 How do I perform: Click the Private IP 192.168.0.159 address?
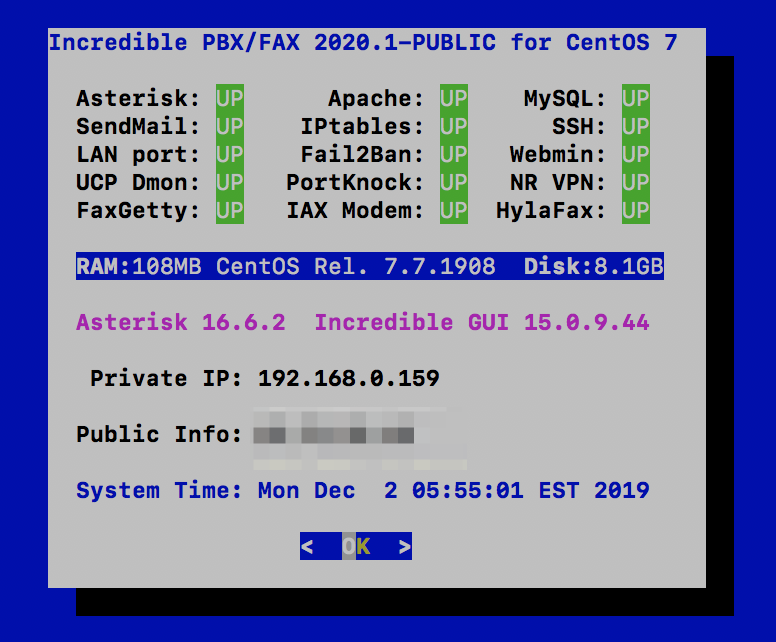click(x=348, y=378)
